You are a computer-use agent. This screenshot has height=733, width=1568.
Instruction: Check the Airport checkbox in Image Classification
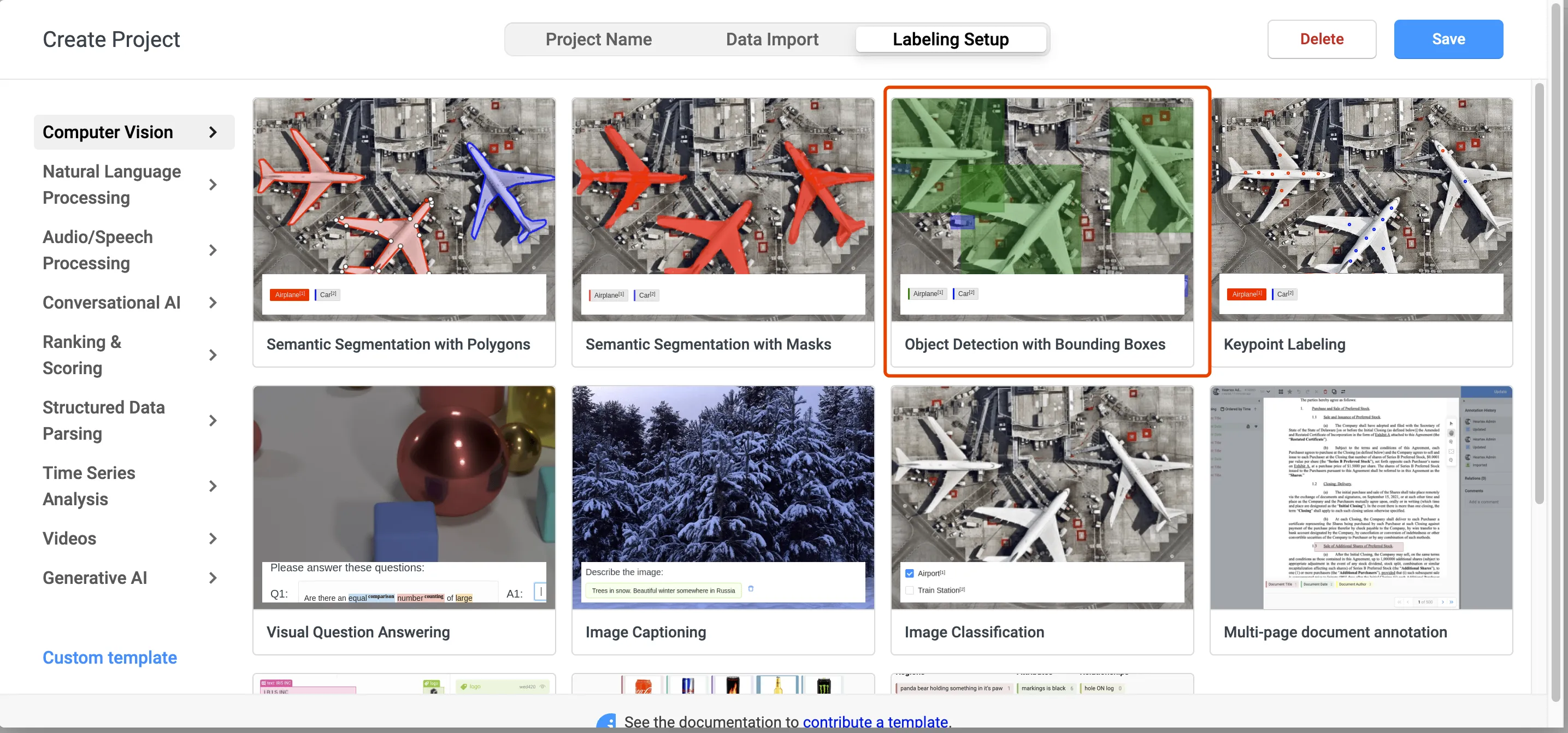[910, 573]
